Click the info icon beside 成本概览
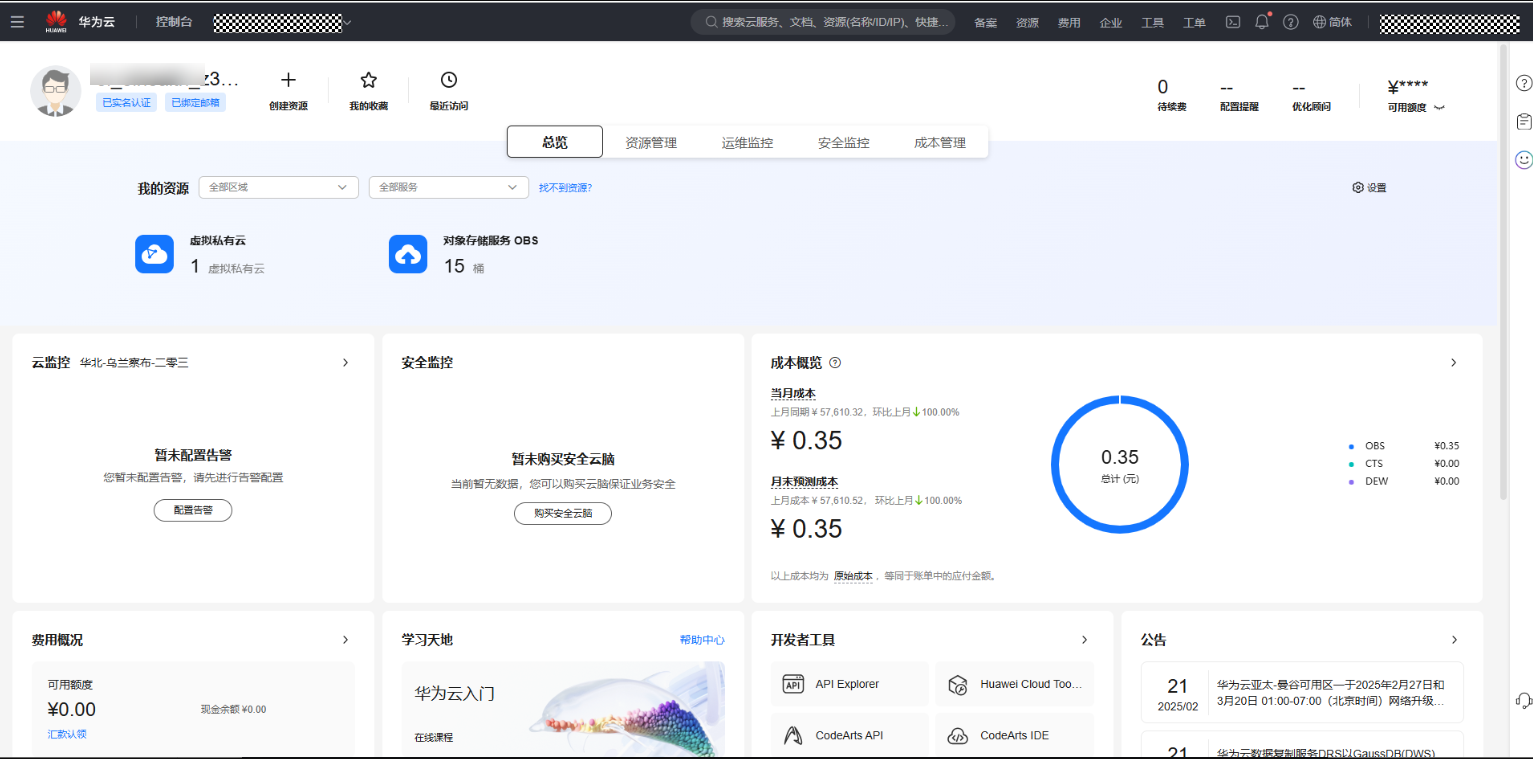Screen dimensions: 1533x759 point(835,362)
